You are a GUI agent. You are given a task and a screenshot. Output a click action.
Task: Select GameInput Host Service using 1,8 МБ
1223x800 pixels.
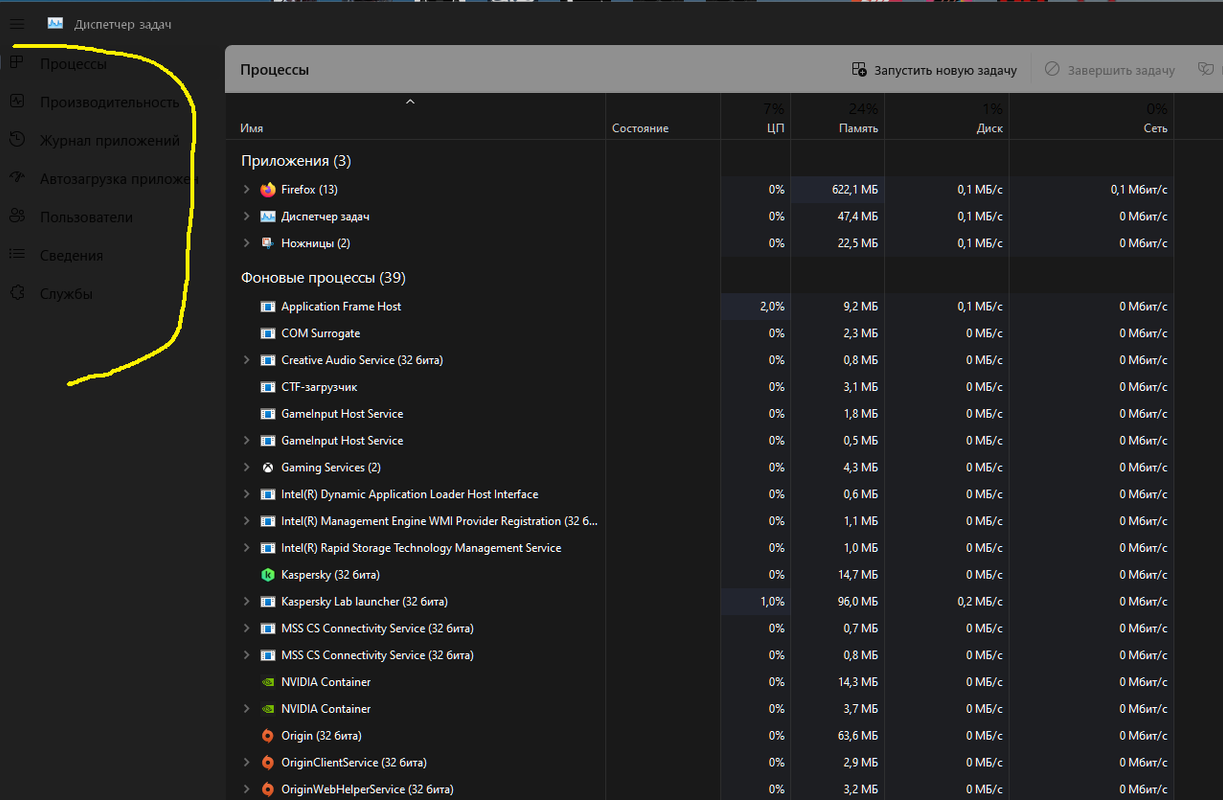point(342,414)
